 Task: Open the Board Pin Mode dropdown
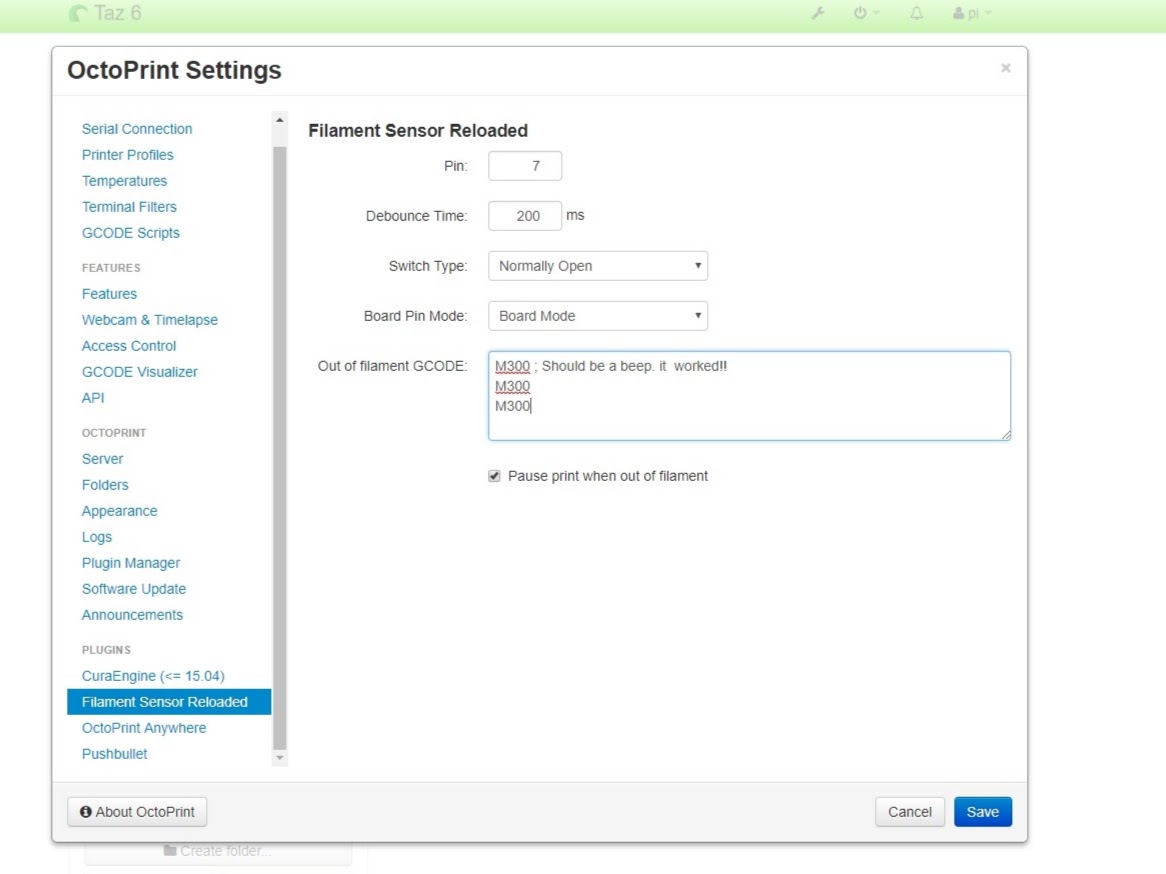tap(598, 315)
